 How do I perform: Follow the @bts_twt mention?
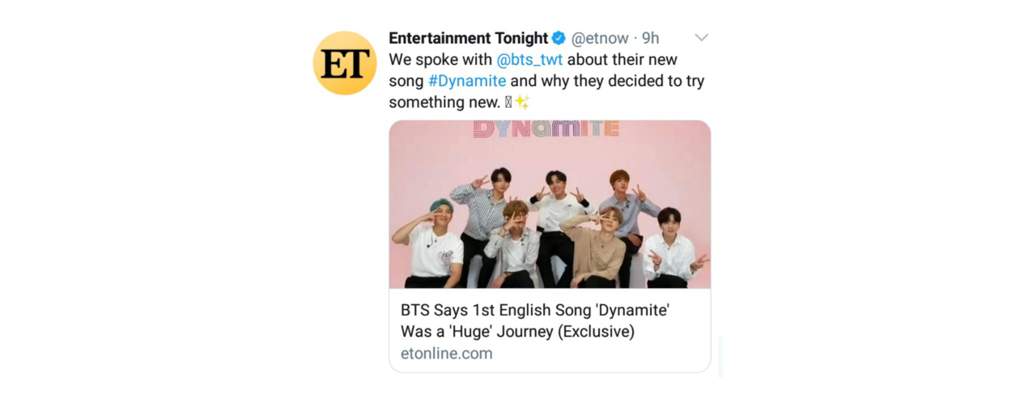(x=530, y=60)
